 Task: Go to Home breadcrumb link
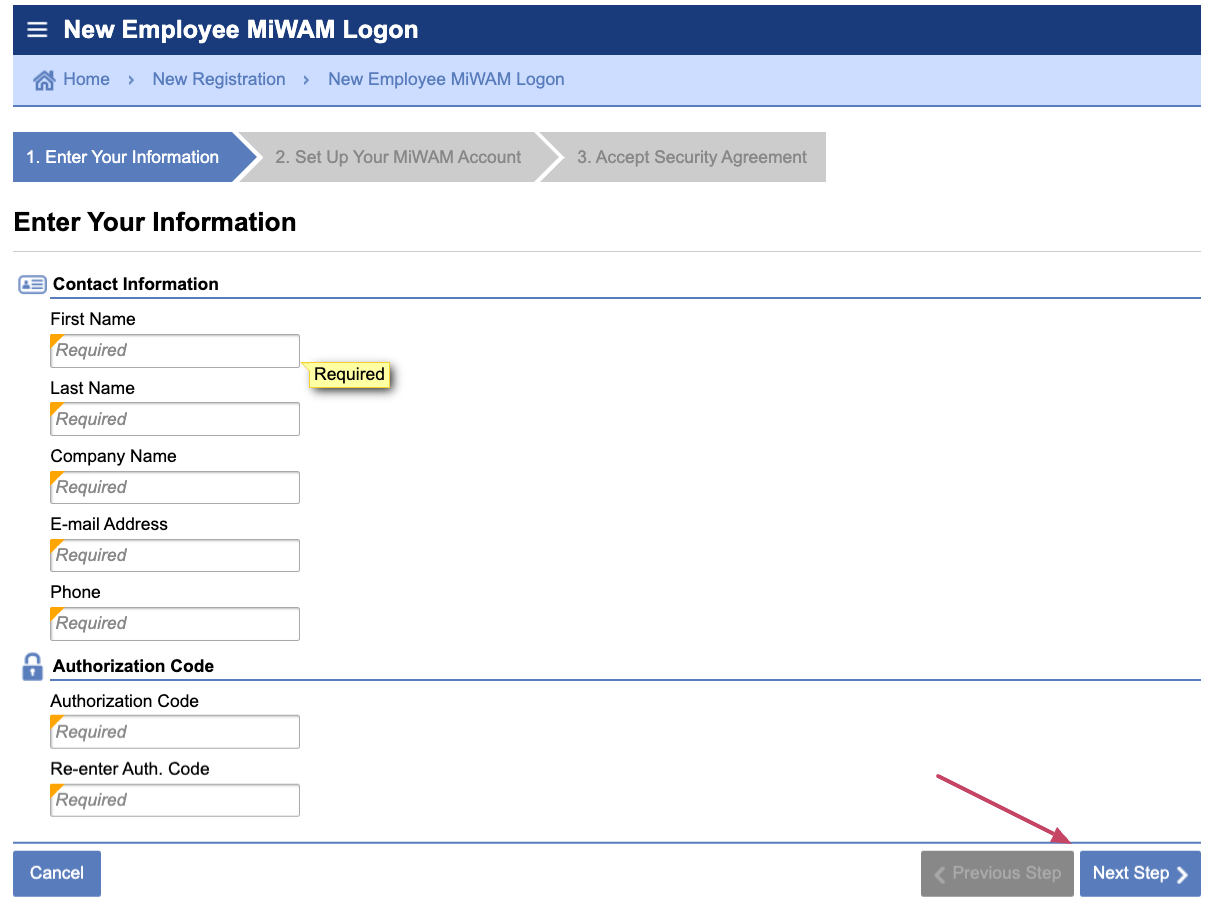pyautogui.click(x=86, y=79)
